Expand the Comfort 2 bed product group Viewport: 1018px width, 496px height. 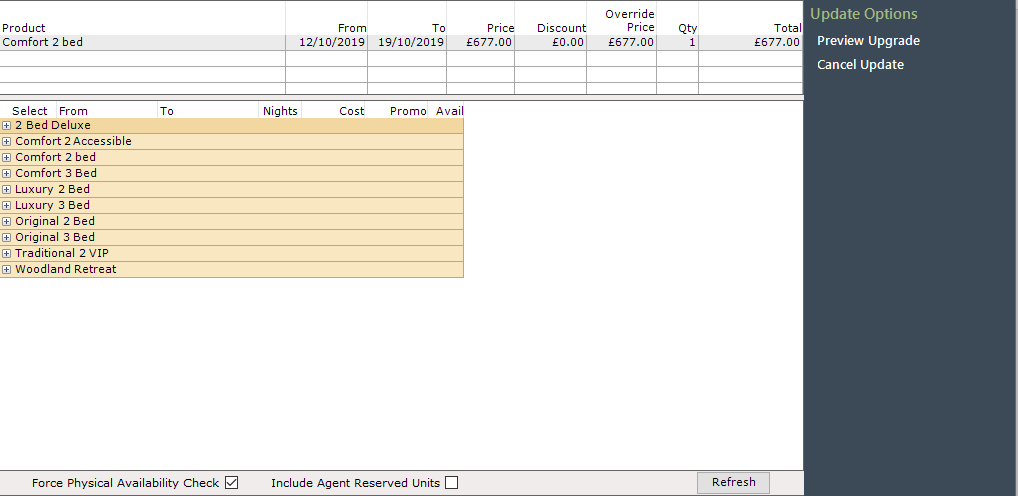click(x=6, y=158)
